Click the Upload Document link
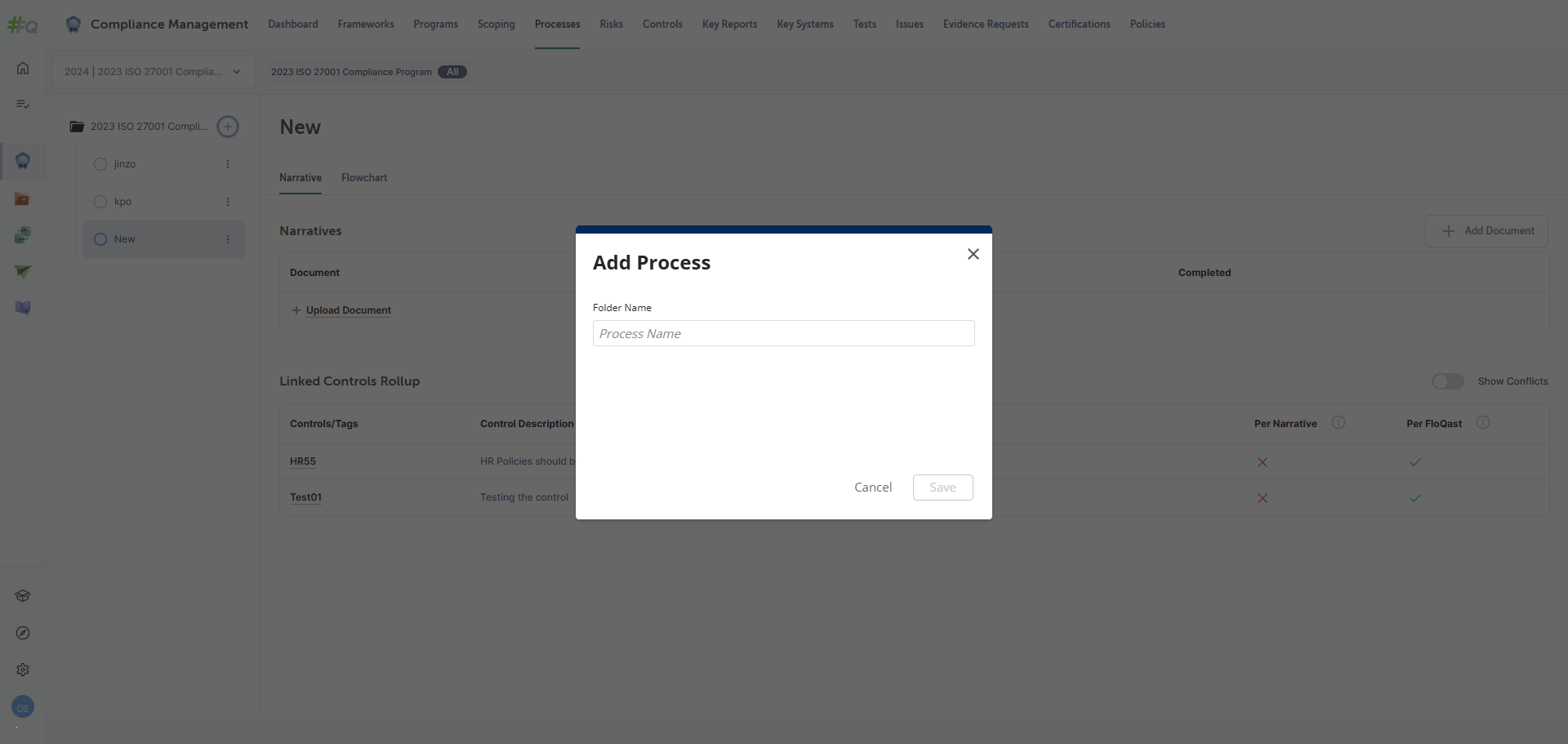Screen dimensions: 1568x744 tap(348, 310)
